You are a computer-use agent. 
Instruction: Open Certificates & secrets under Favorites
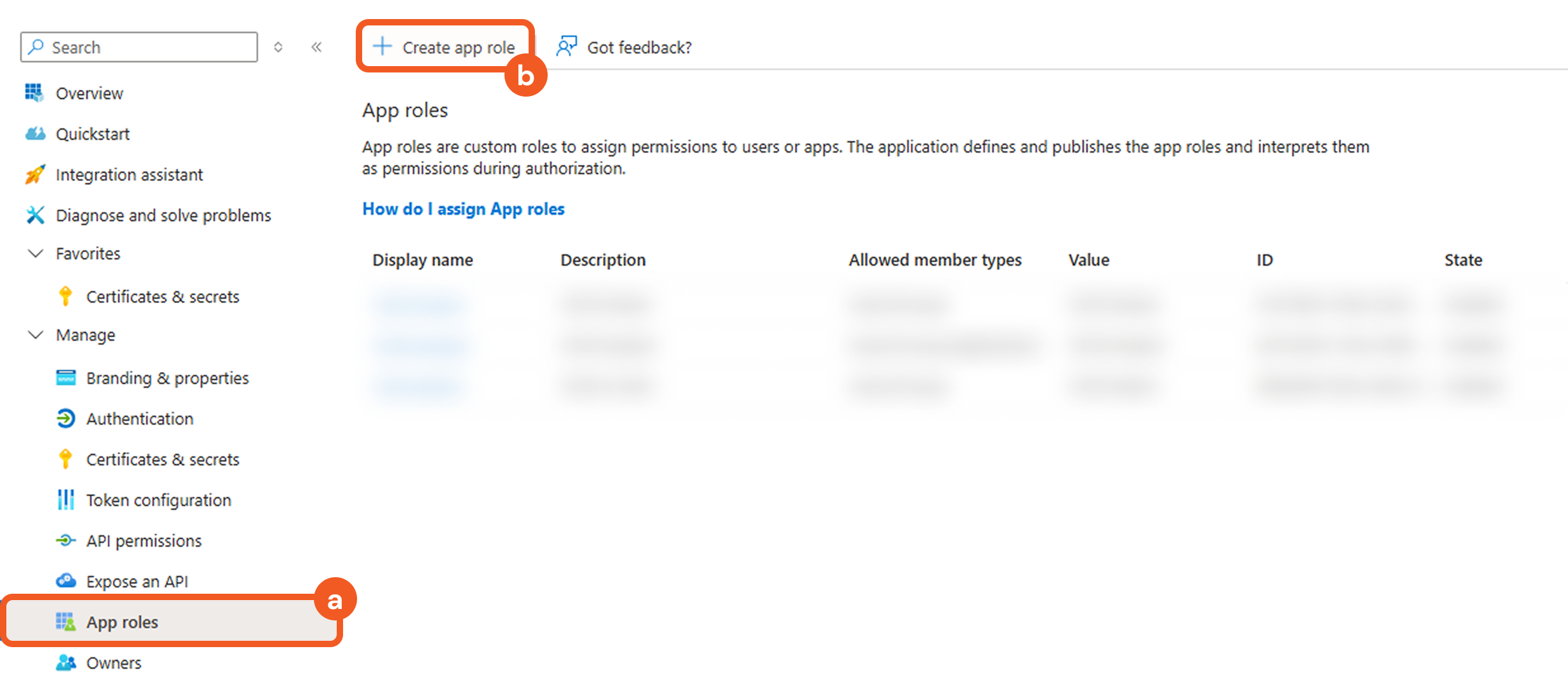tap(163, 297)
